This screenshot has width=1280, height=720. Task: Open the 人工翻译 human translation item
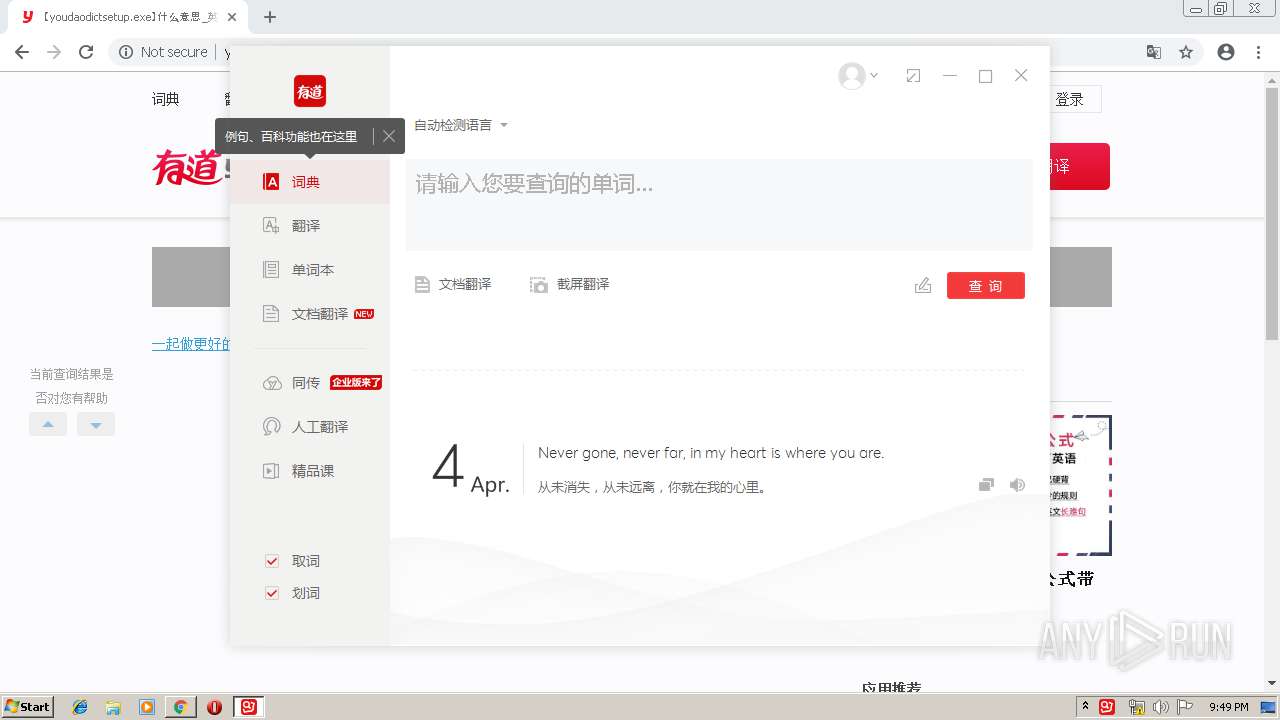coord(310,427)
